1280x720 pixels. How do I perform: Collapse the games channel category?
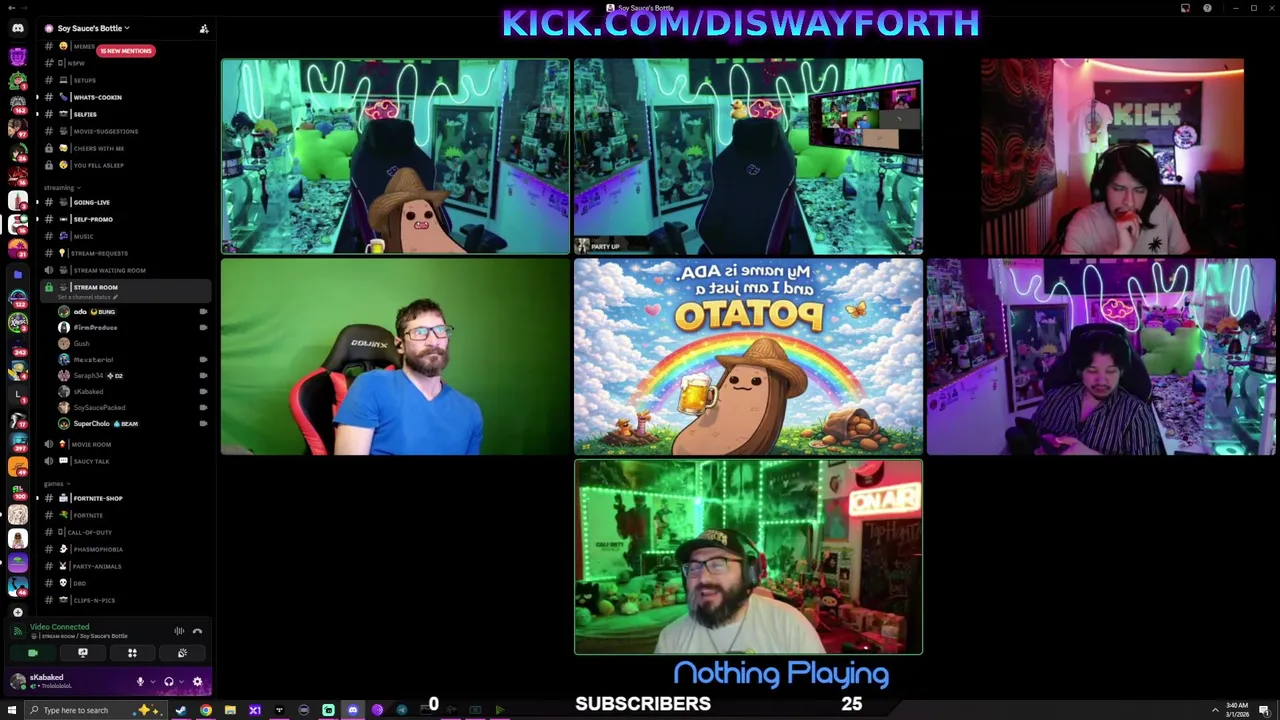55,484
